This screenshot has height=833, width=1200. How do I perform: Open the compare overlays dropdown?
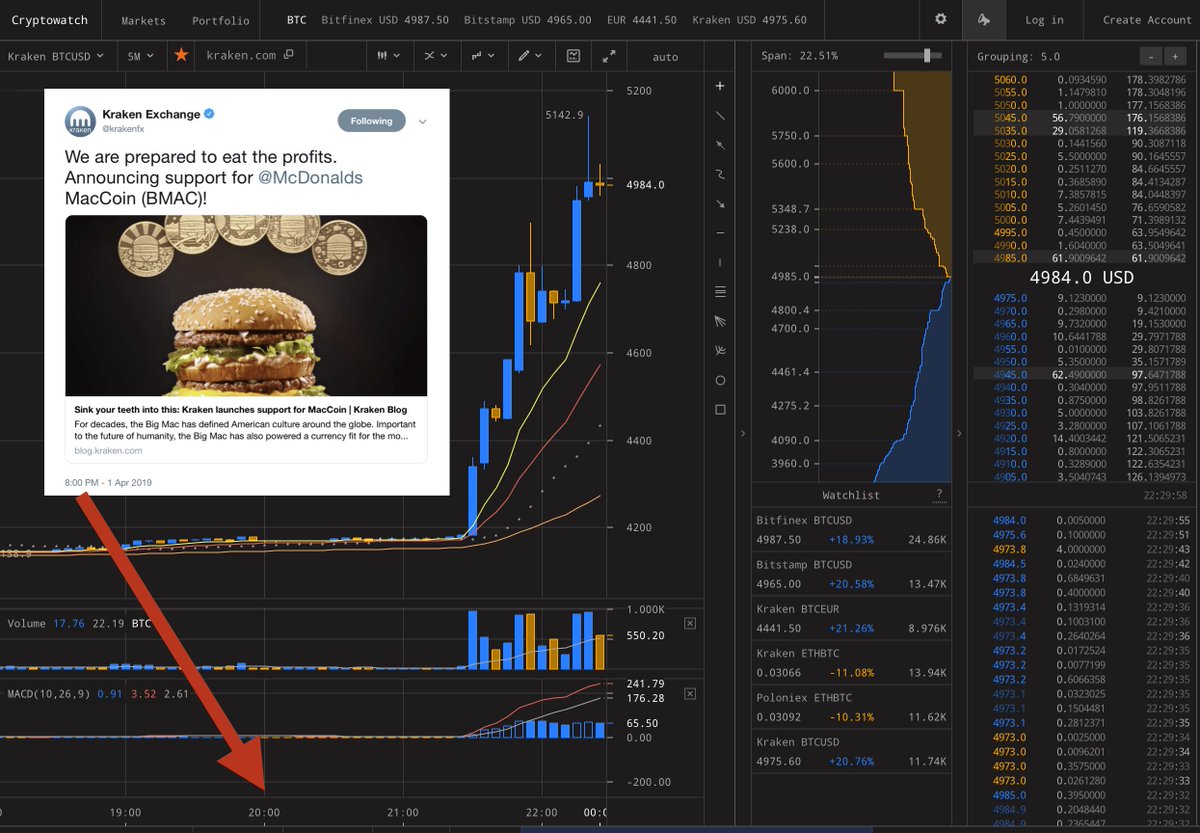(434, 56)
